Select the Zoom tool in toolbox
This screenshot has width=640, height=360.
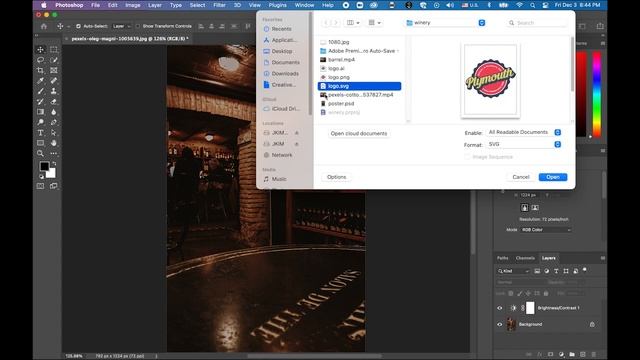click(40, 153)
